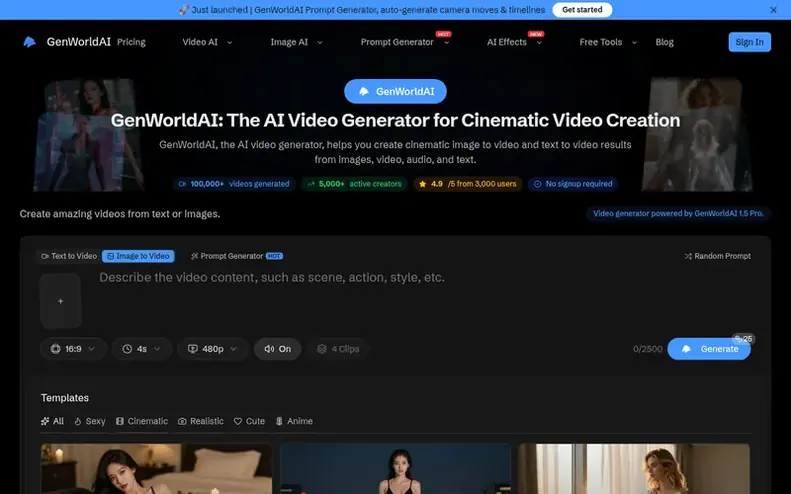This screenshot has height=494, width=791.
Task: Open the third template thumbnail with curtains
Action: (x=635, y=469)
